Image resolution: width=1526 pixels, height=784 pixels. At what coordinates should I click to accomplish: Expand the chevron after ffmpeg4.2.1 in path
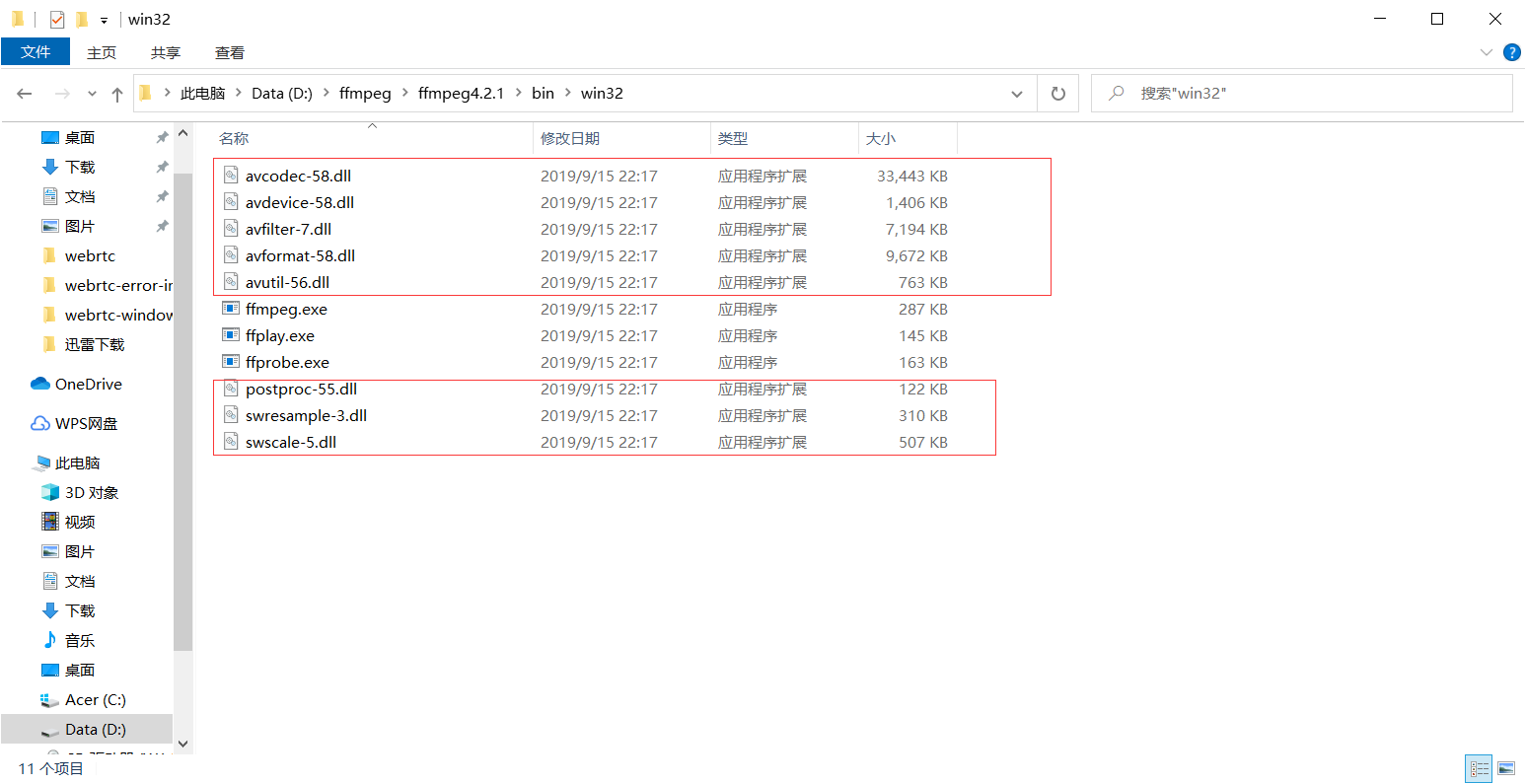pyautogui.click(x=518, y=93)
